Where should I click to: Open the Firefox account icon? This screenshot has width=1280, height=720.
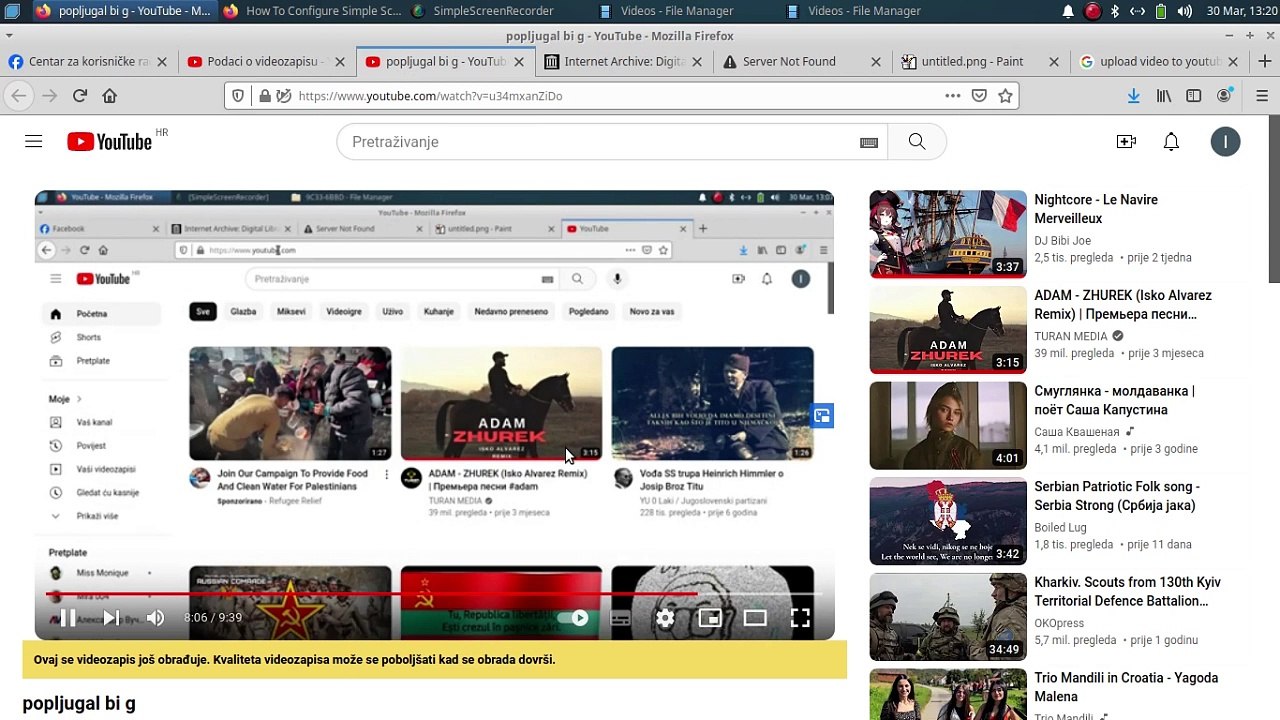pyautogui.click(x=1224, y=96)
